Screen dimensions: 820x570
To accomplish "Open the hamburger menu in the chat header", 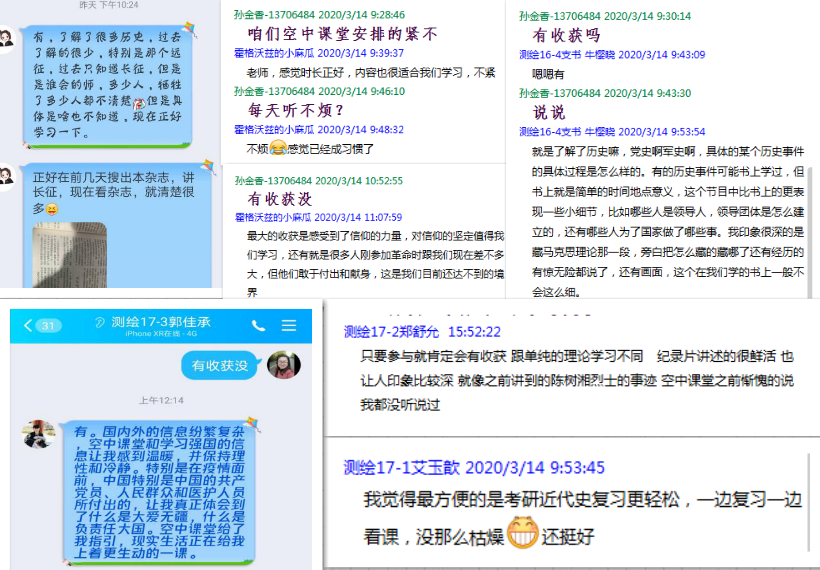I will pyautogui.click(x=289, y=326).
